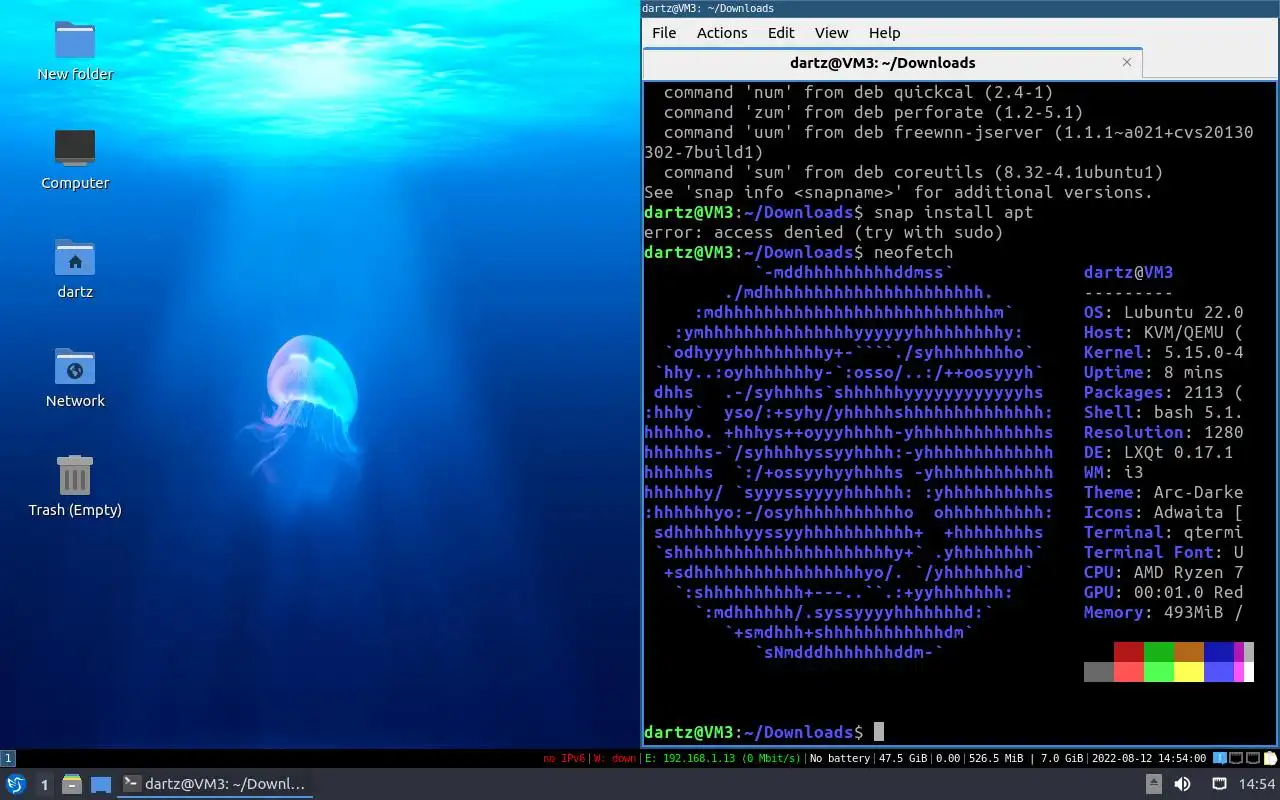
Task: Click the 'CPU: AMD Ryzen 7' neofetch line
Action: [x=1164, y=572]
